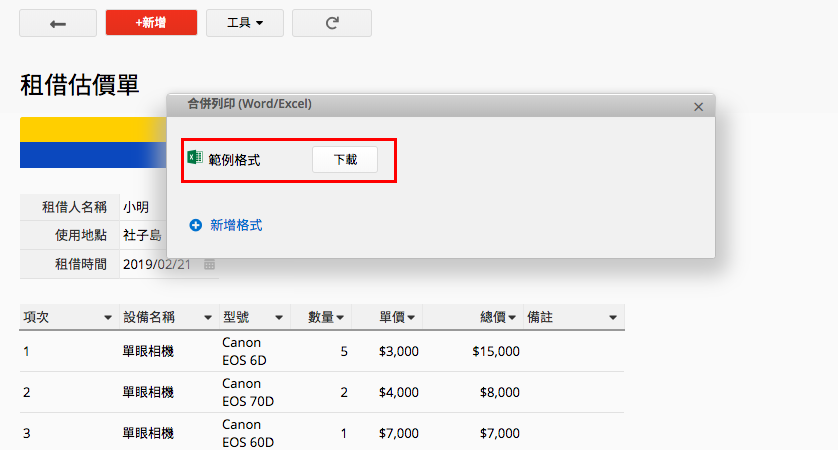Click the Excel icon beside 範例格式
Viewport: 838px width, 450px height.
(195, 158)
